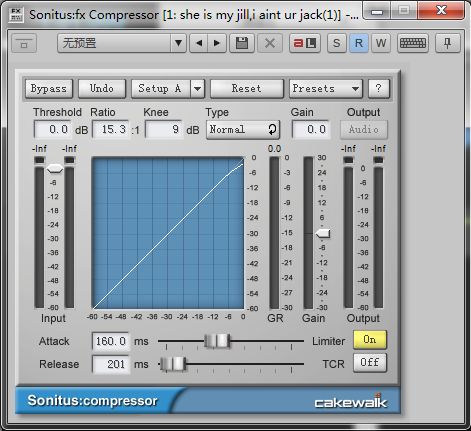Viewport: 471px width, 431px height.
Task: Click the Bypass button
Action: point(49,89)
